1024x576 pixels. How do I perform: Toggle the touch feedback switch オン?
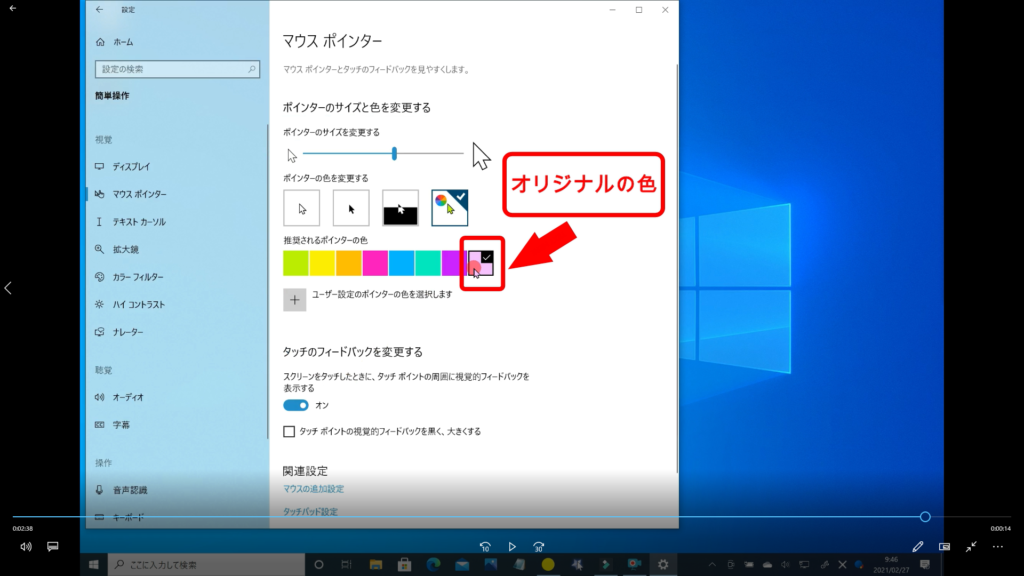(296, 405)
